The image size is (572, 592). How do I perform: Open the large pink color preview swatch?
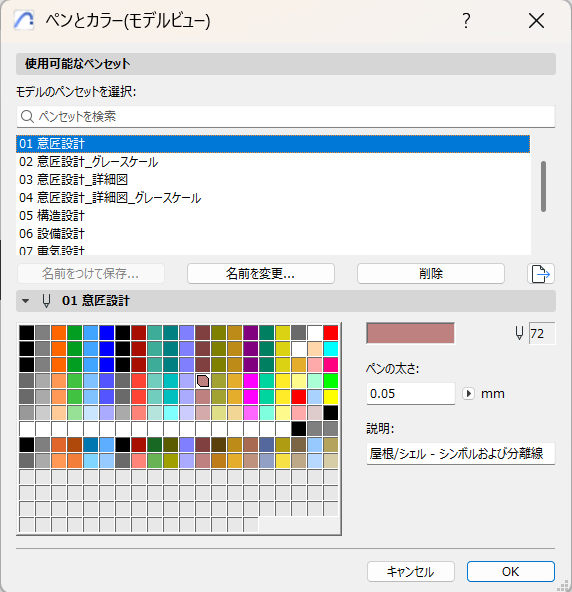pyautogui.click(x=410, y=333)
